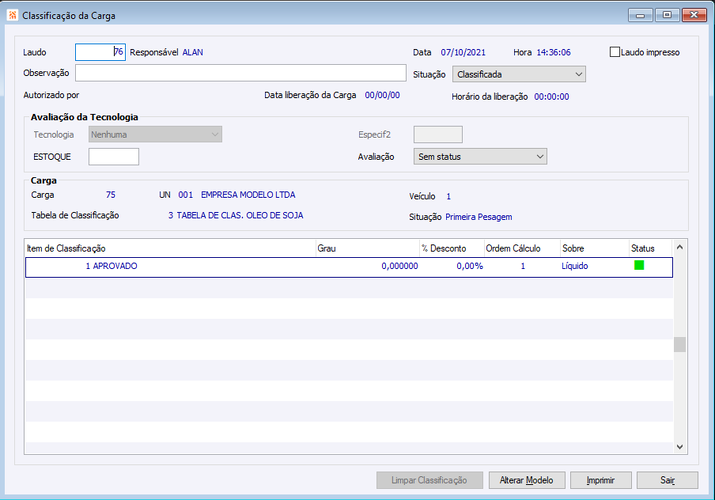
Task: Click EMPRESA MODELO LTDA text
Action: 248,195
